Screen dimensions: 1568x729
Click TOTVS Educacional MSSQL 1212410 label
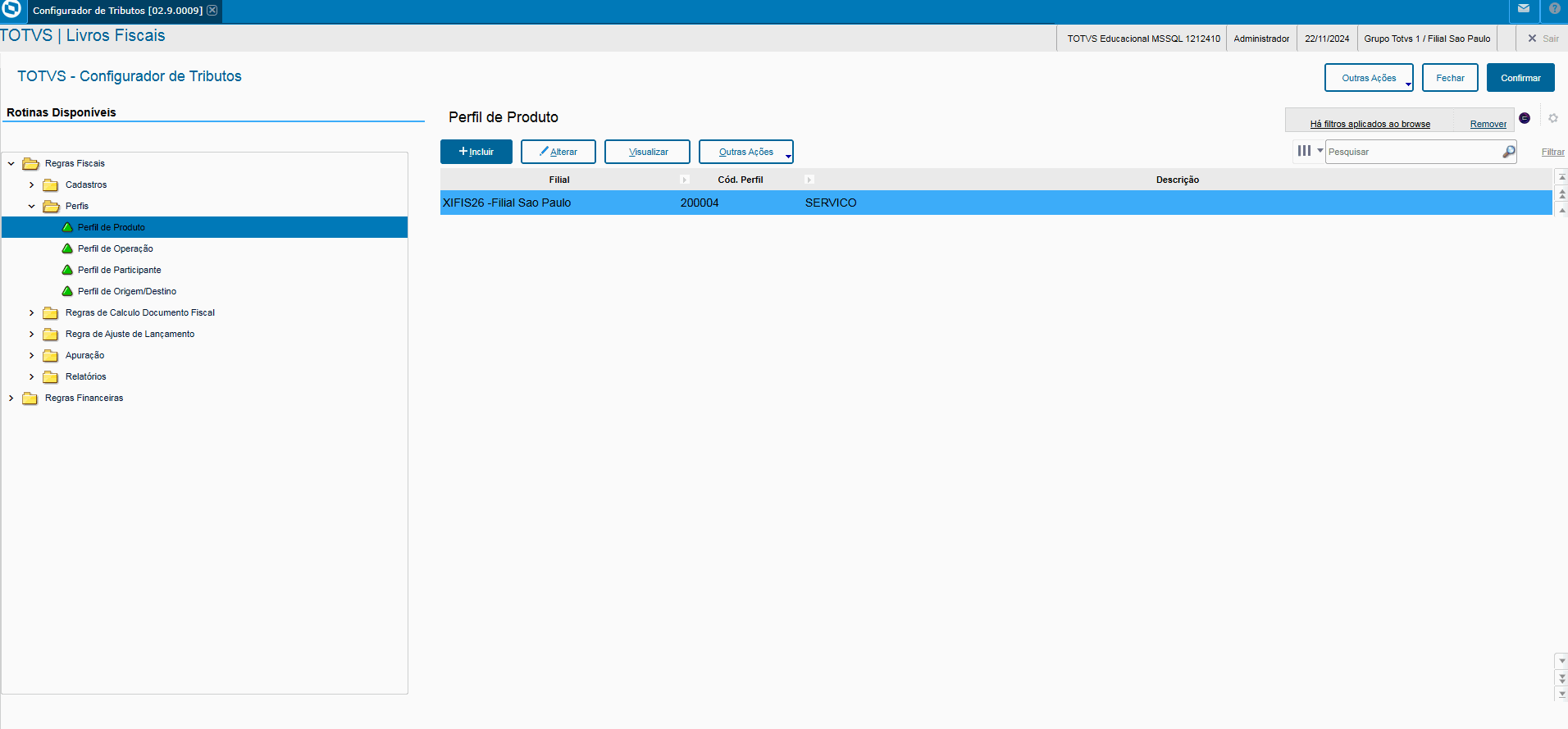[1143, 39]
